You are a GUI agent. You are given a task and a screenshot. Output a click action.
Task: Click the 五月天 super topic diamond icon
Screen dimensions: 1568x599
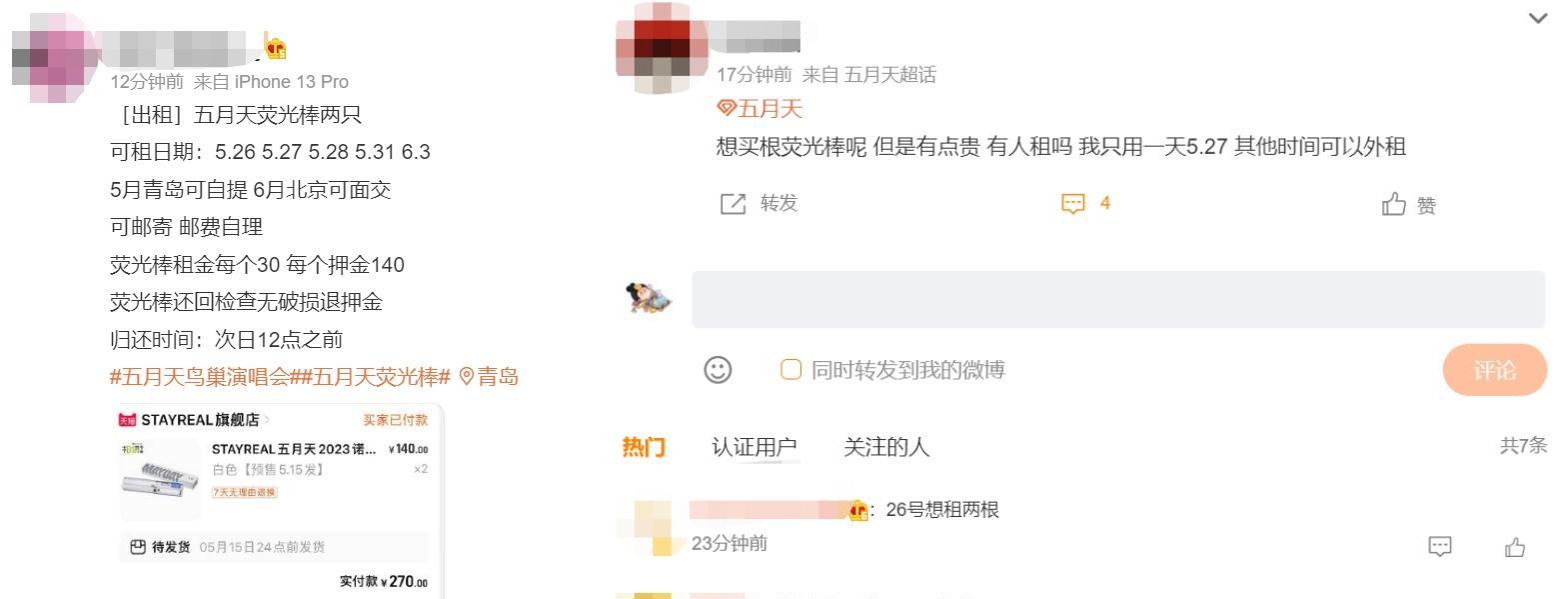727,108
